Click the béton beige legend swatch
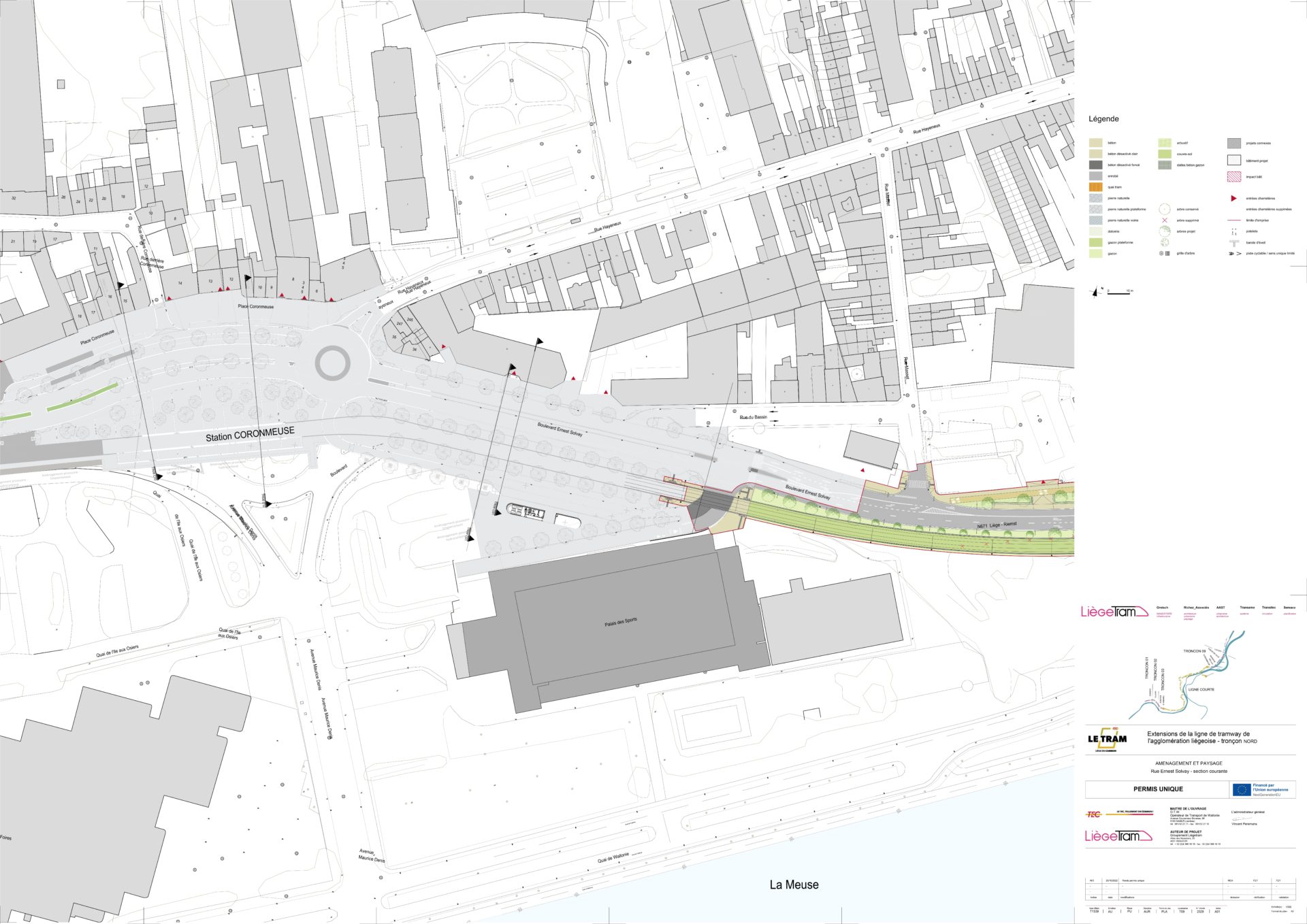This screenshot has height=924, width=1307. pos(1095,143)
